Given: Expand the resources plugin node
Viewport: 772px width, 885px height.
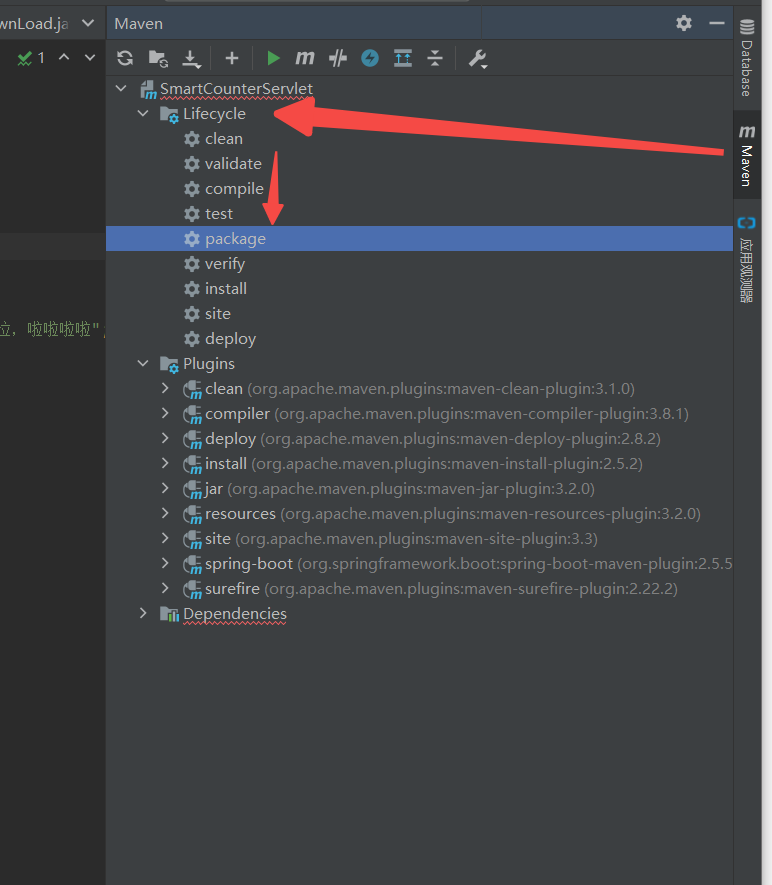Looking at the screenshot, I should click(165, 513).
